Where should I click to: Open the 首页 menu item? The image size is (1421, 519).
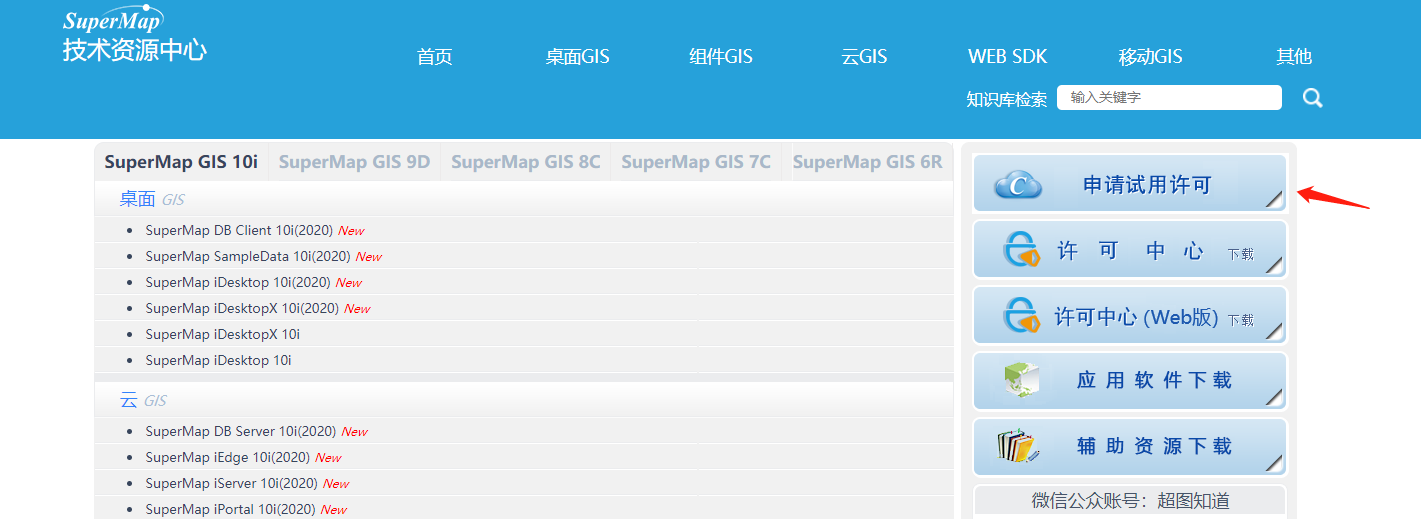tap(435, 57)
